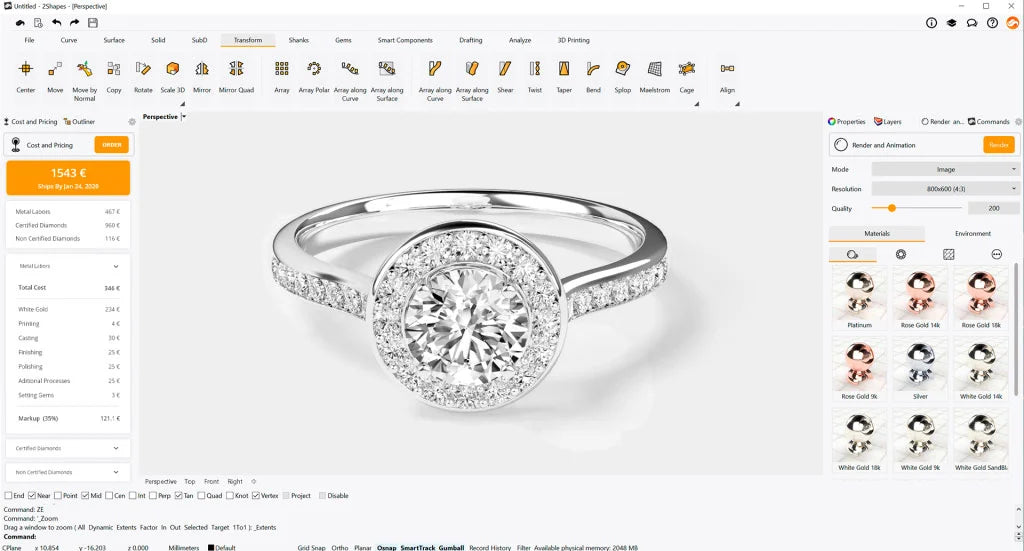Screen dimensions: 1024x551
Task: Apply the Rose Gold 14k material thumbnail
Action: point(920,296)
